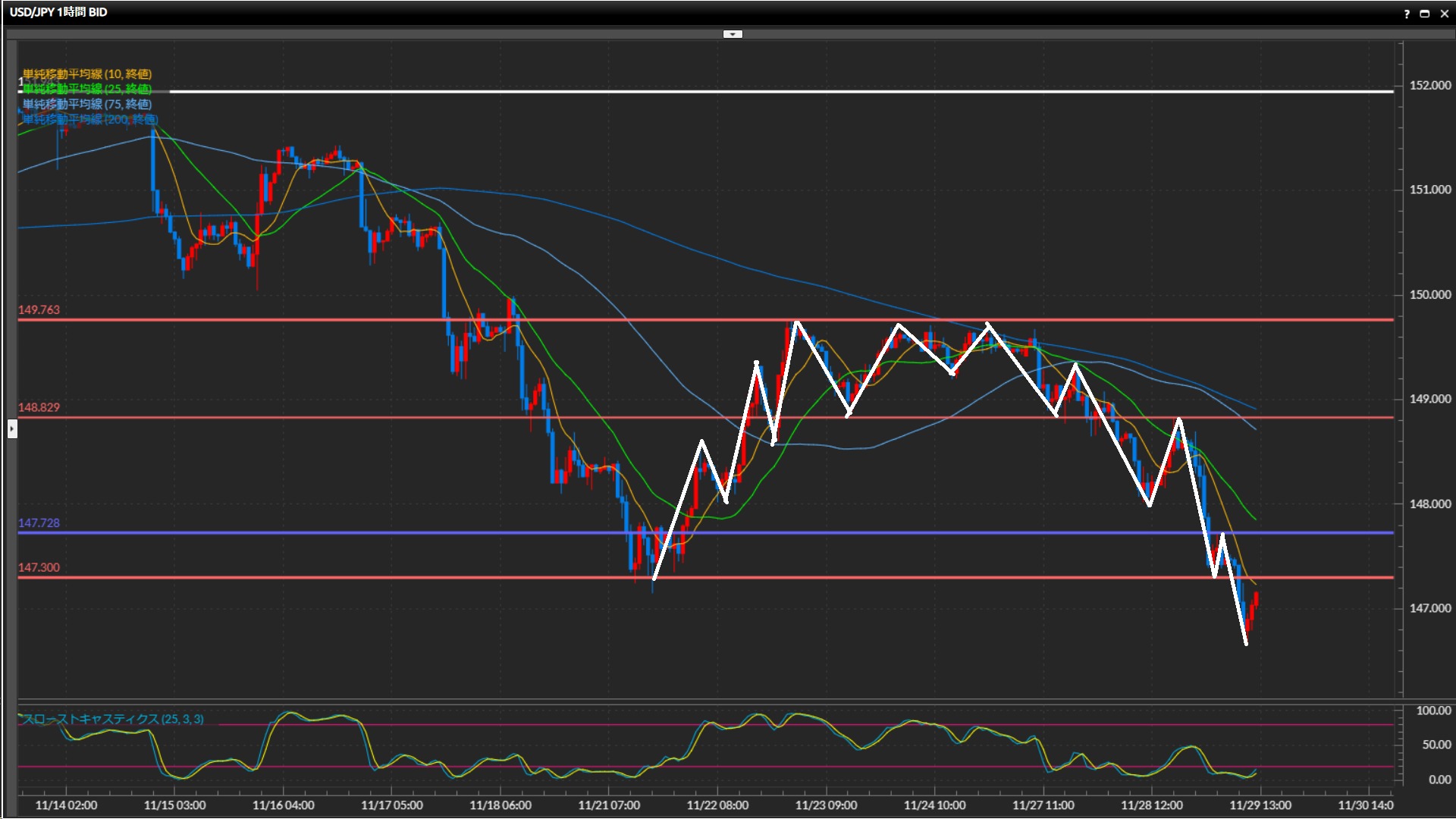
Task: Close the USD/JPY chart window
Action: 1445,14
